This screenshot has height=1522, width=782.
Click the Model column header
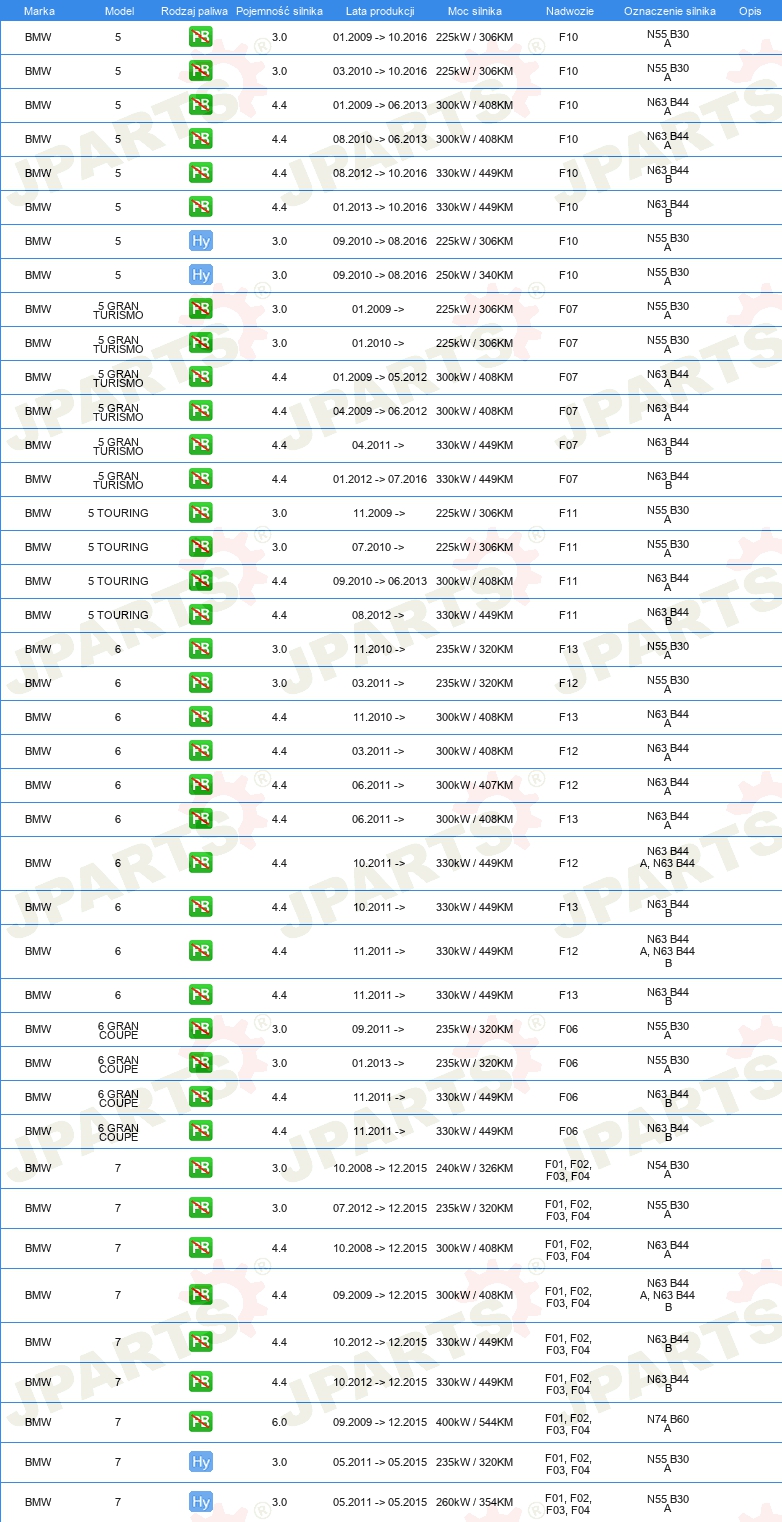[x=118, y=10]
